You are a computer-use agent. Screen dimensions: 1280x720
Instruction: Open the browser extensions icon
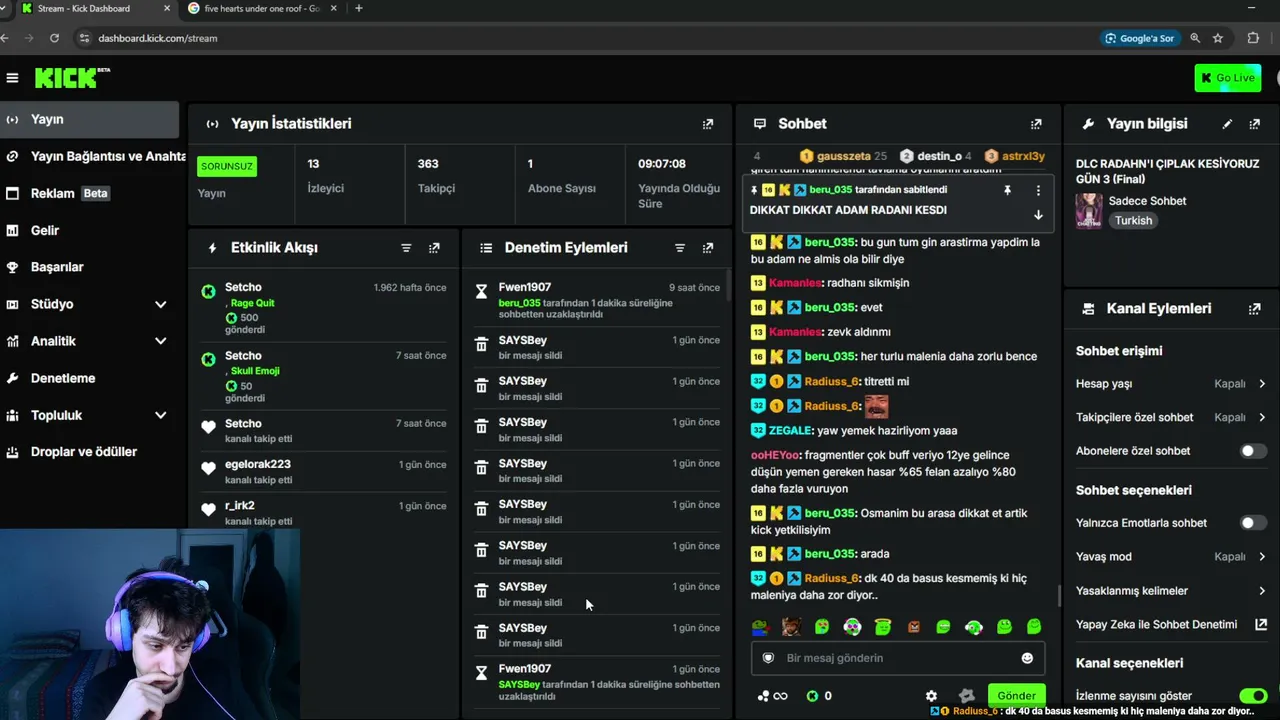[x=1253, y=38]
